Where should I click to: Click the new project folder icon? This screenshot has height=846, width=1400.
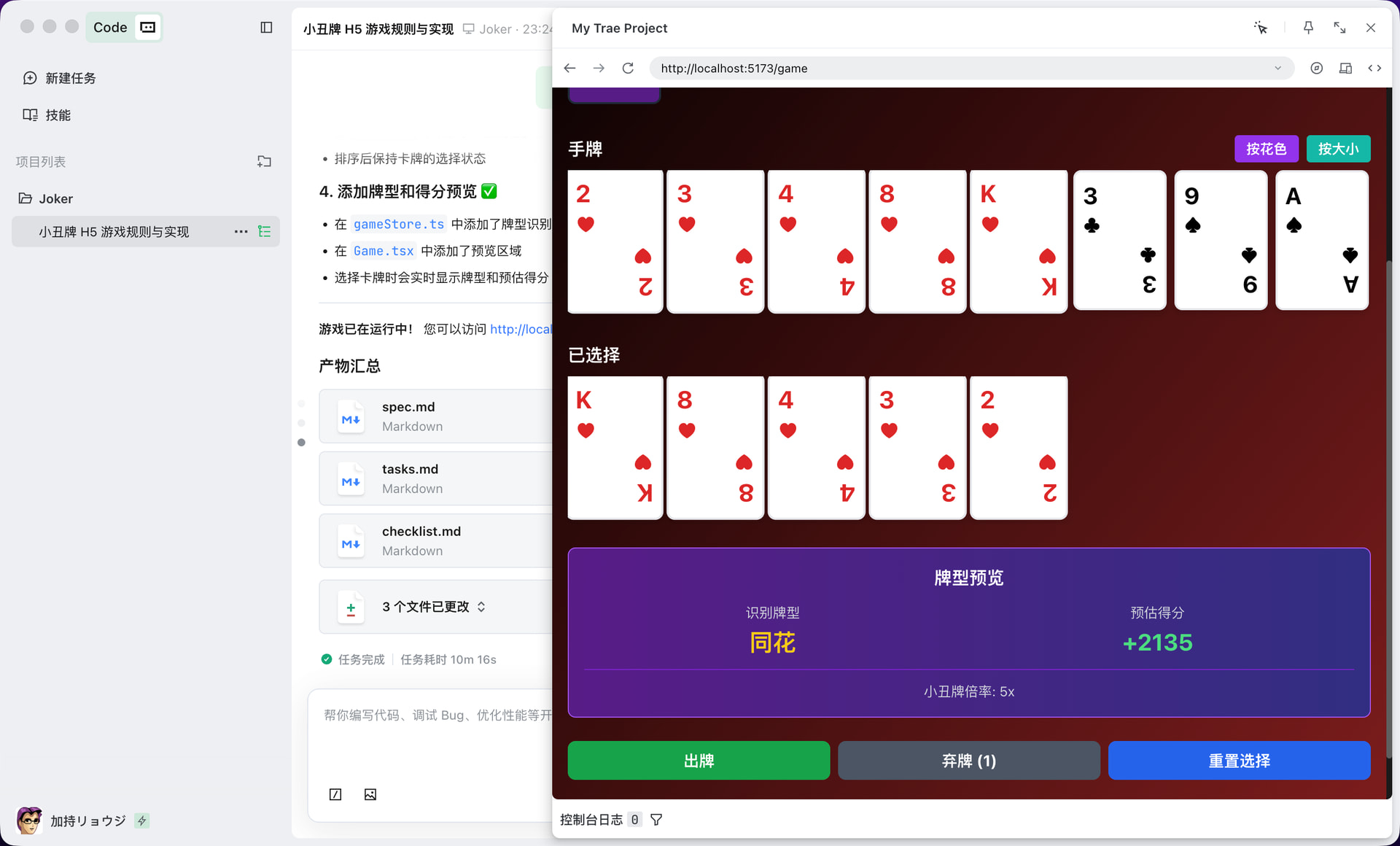(x=264, y=162)
